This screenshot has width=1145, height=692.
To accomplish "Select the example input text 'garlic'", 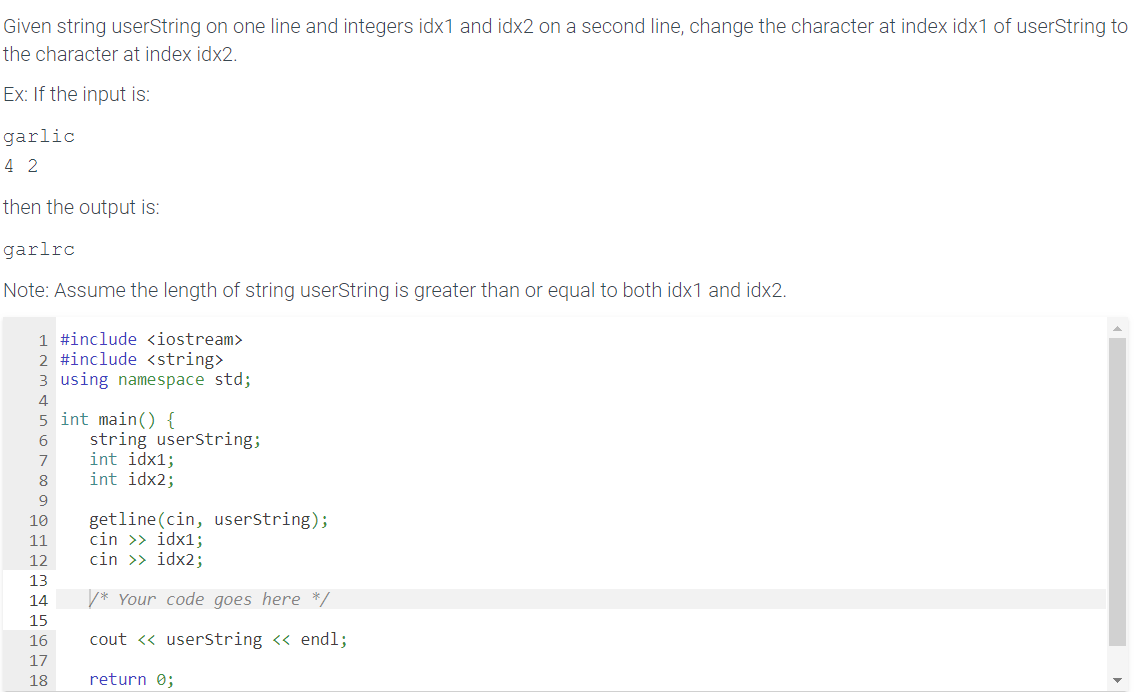I will pos(38,136).
